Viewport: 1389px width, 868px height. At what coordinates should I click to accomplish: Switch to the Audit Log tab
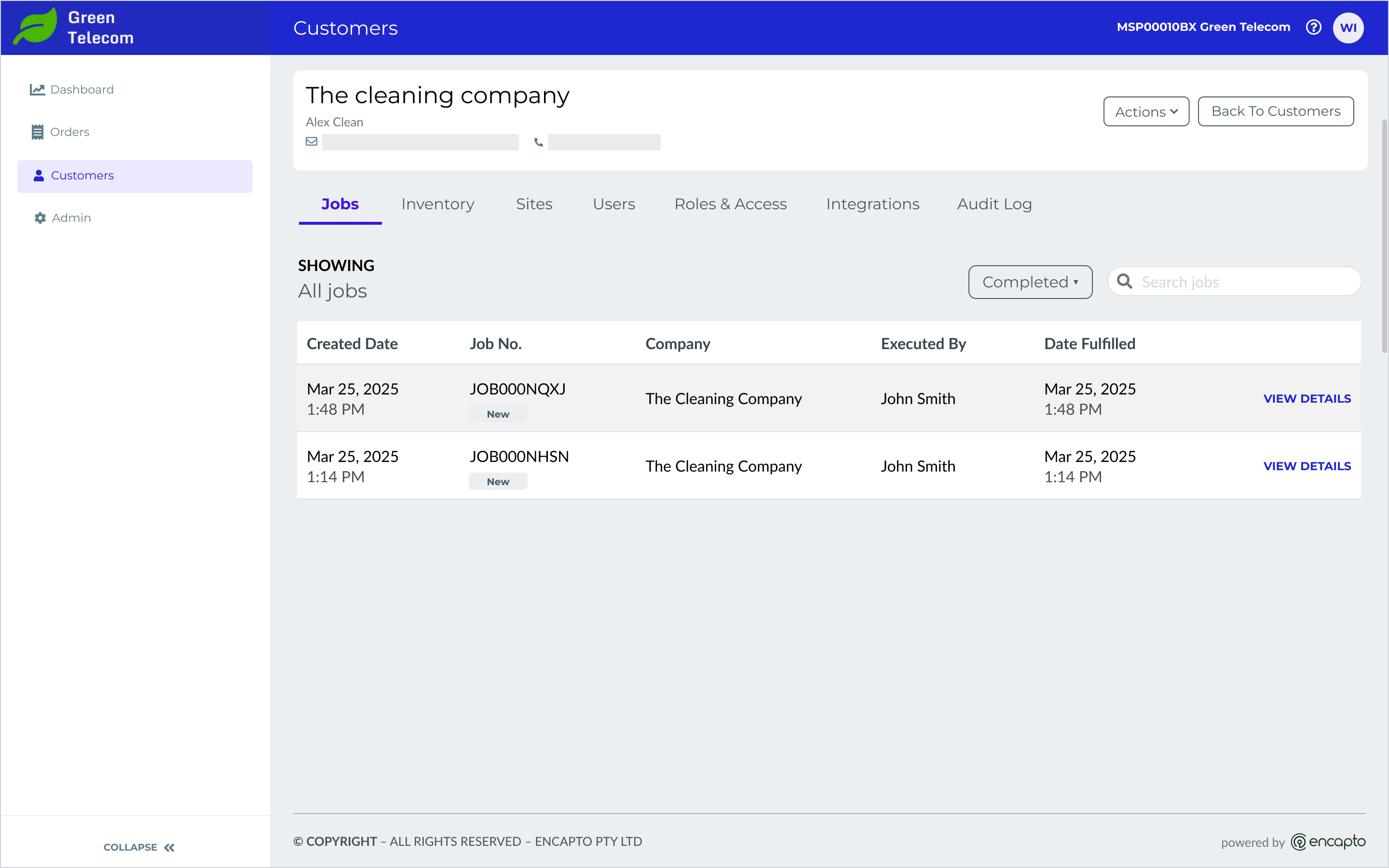tap(994, 204)
